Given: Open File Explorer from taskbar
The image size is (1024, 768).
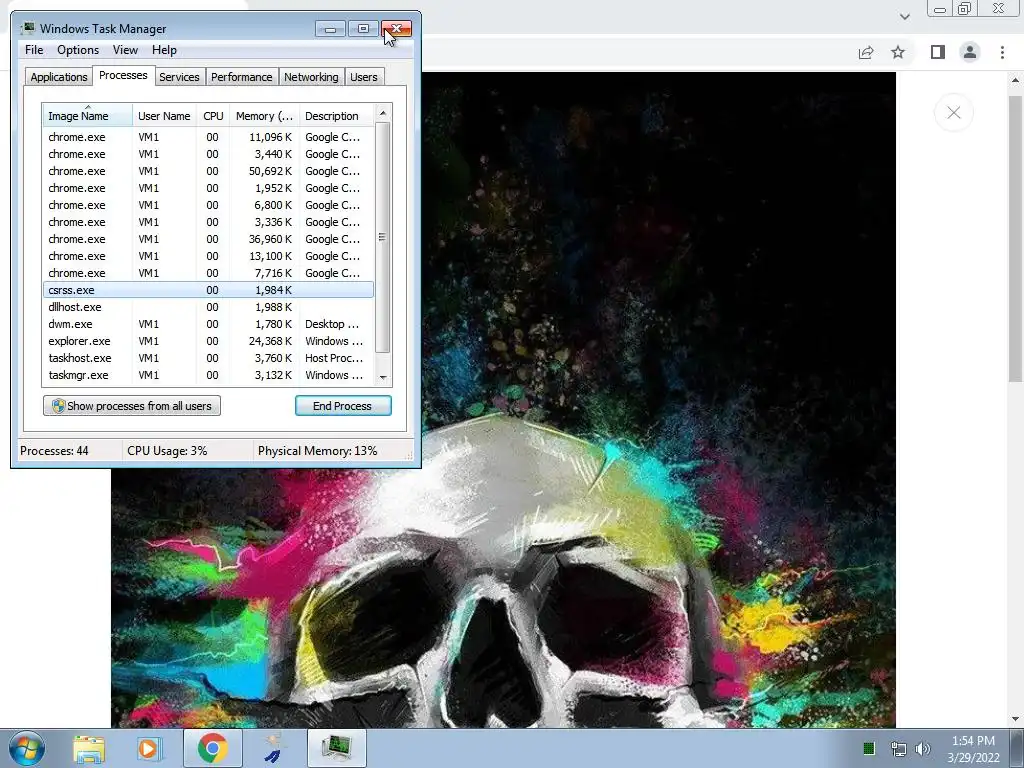Looking at the screenshot, I should tap(89, 748).
